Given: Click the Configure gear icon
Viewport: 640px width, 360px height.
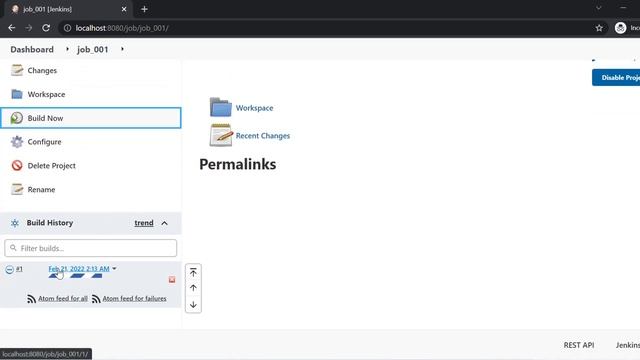Looking at the screenshot, I should (x=17, y=142).
